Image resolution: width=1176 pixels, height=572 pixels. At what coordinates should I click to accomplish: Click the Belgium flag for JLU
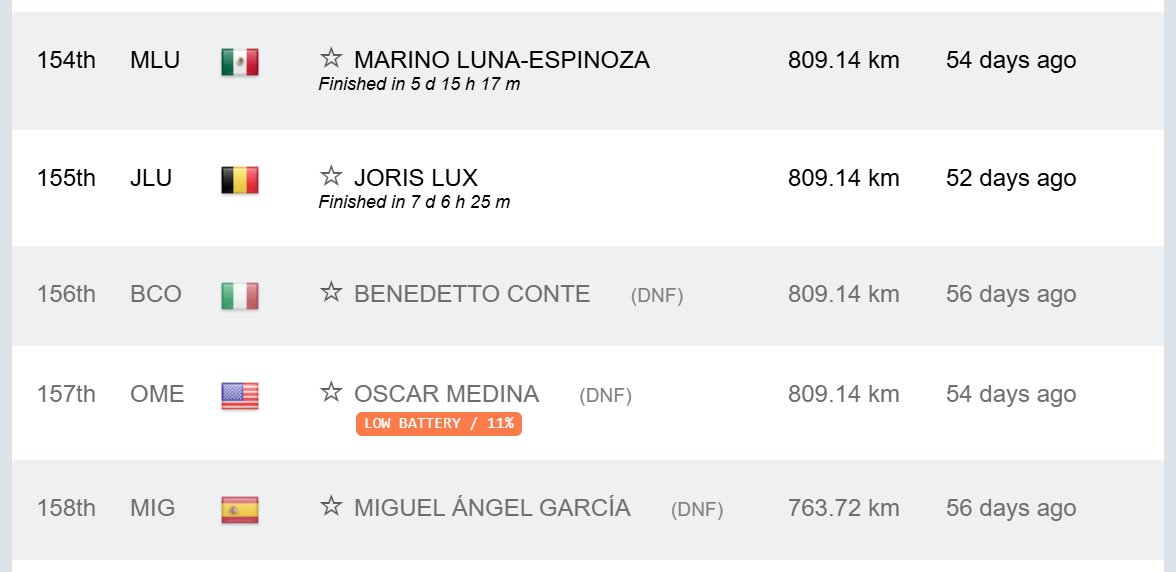point(240,180)
